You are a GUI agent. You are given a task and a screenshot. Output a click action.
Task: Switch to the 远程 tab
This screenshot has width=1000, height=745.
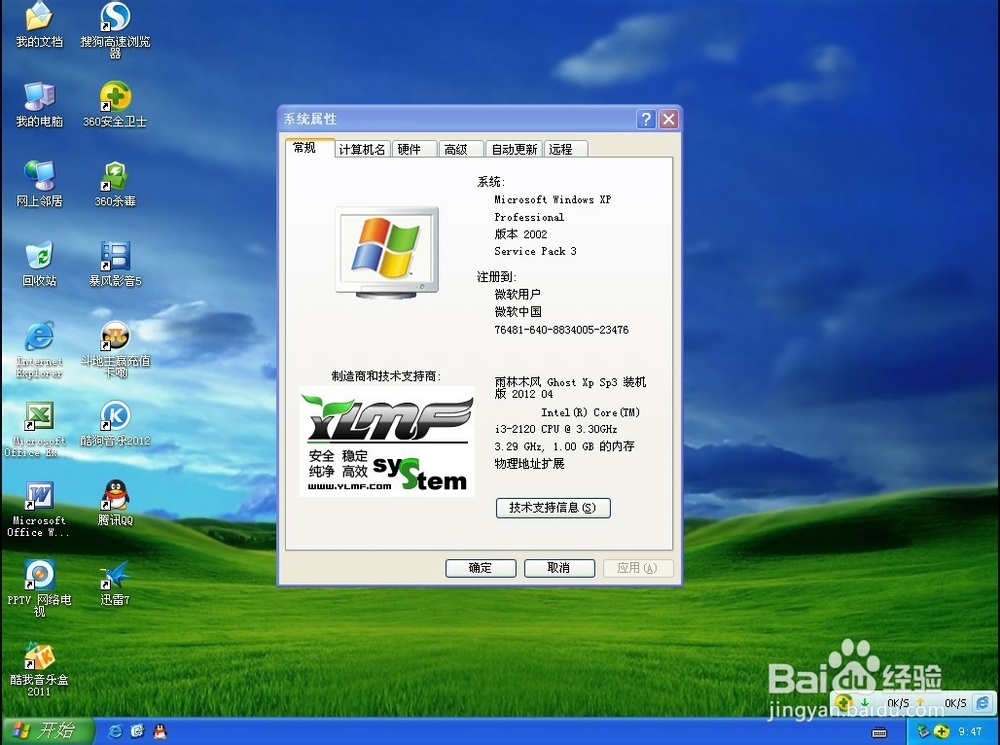566,149
